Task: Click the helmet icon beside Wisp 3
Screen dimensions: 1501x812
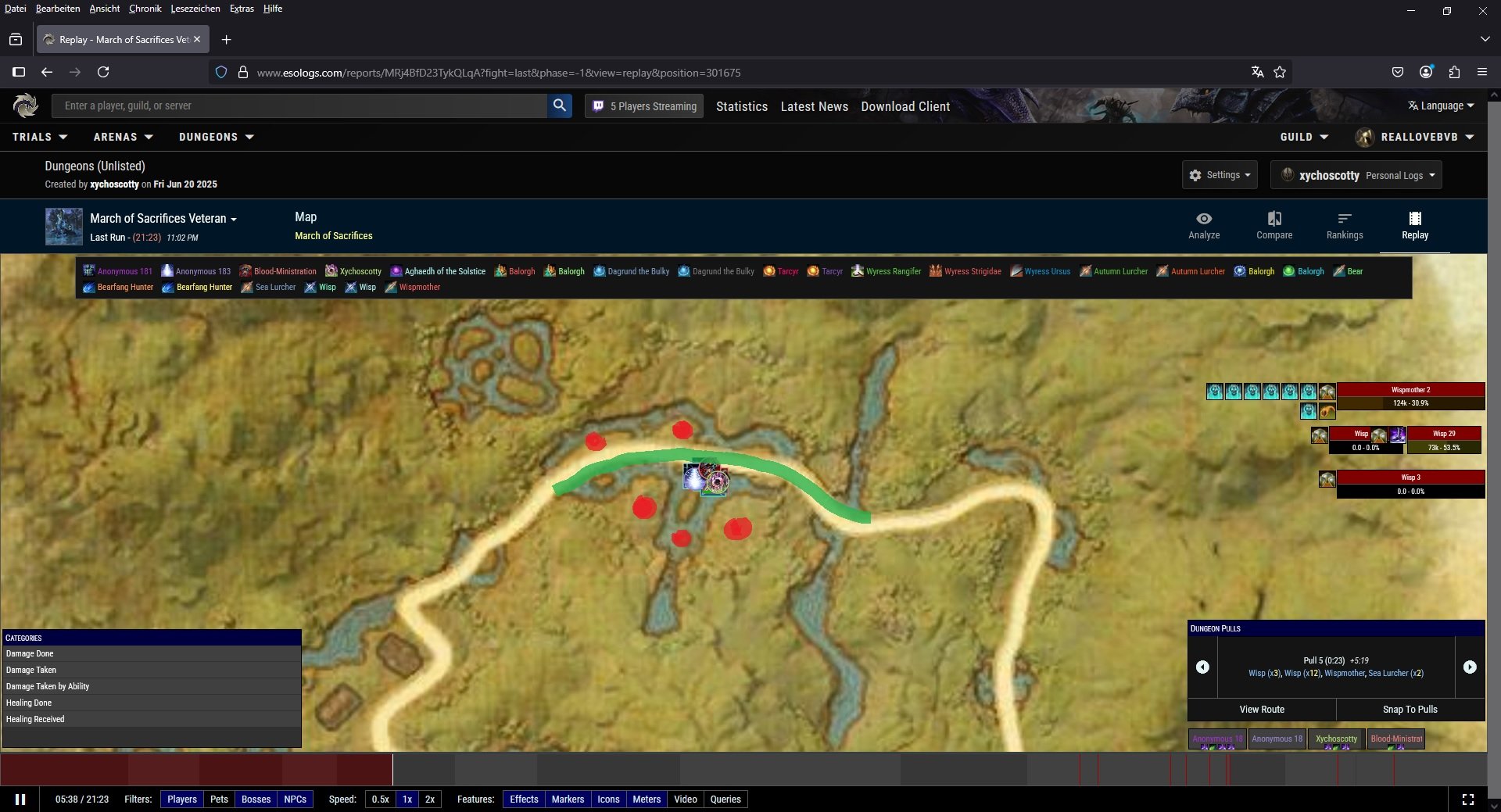Action: coord(1327,479)
